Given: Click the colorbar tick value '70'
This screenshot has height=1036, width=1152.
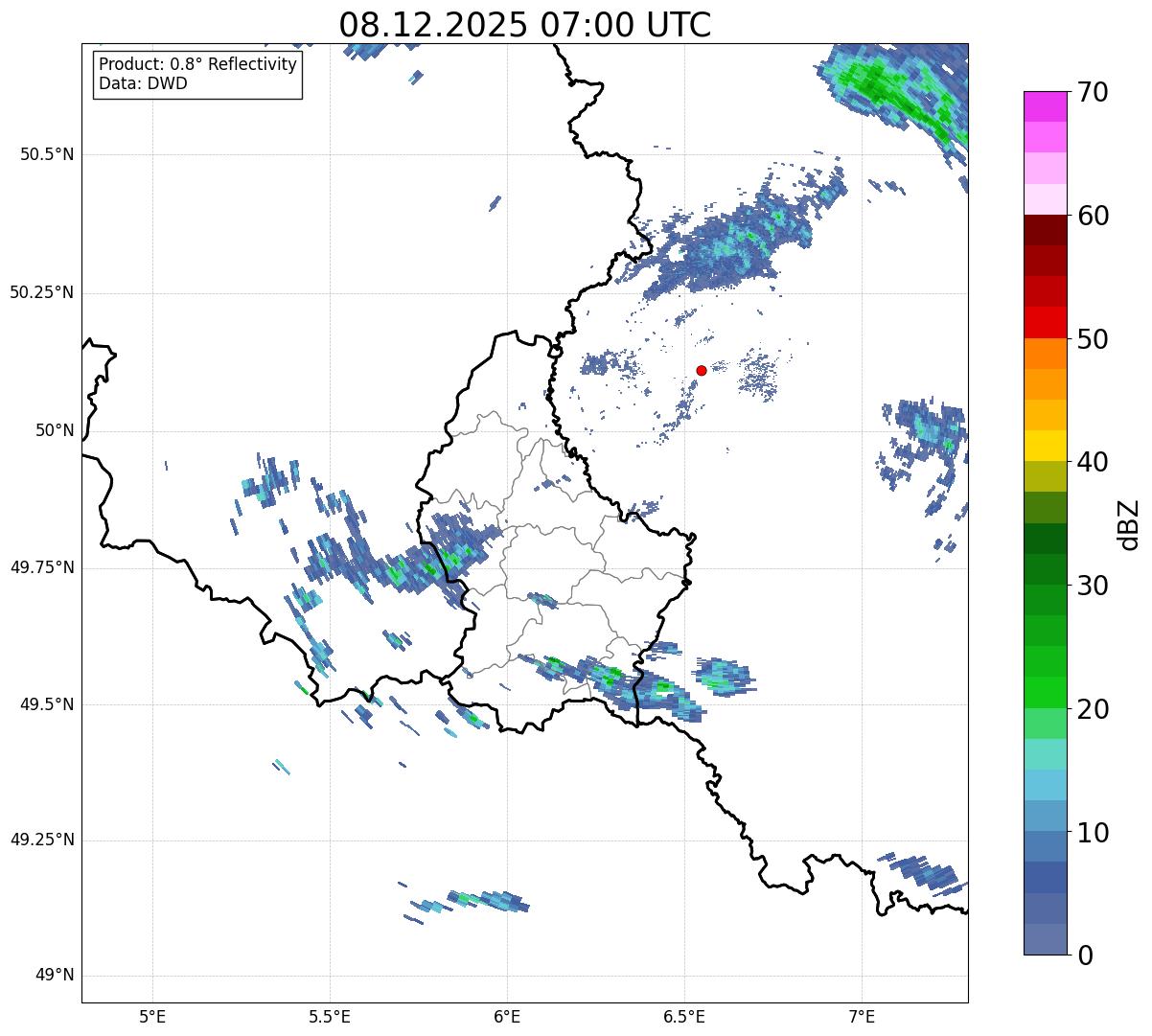Looking at the screenshot, I should 1094,92.
